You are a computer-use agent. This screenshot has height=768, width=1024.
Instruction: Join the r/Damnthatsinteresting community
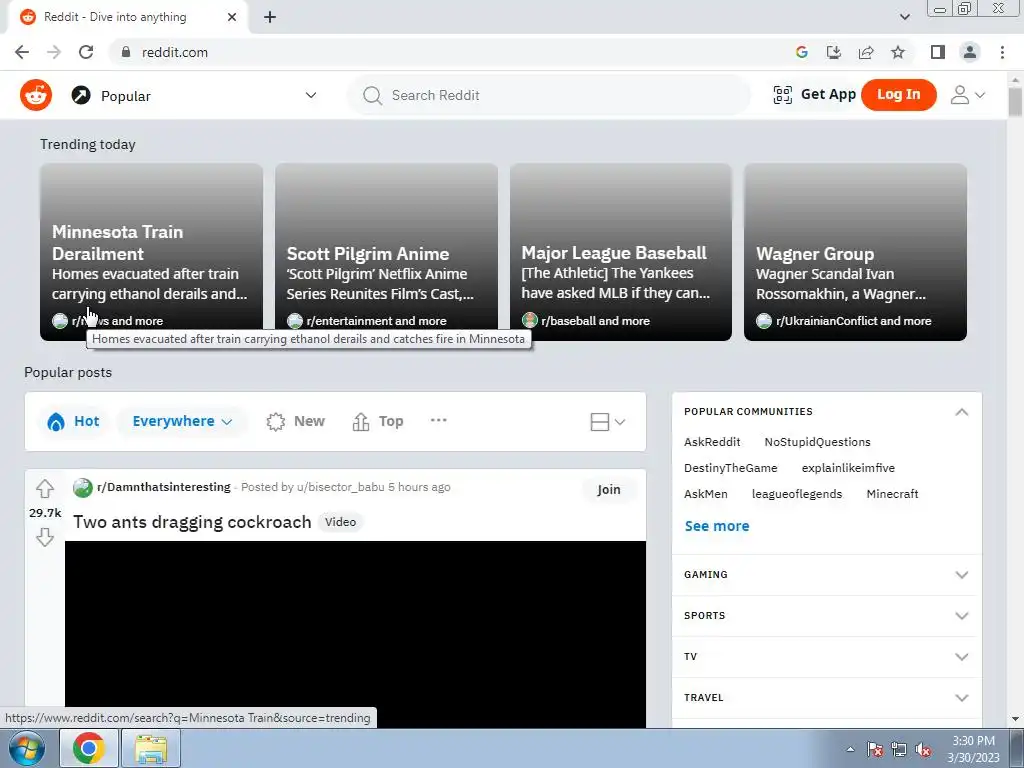pos(609,489)
